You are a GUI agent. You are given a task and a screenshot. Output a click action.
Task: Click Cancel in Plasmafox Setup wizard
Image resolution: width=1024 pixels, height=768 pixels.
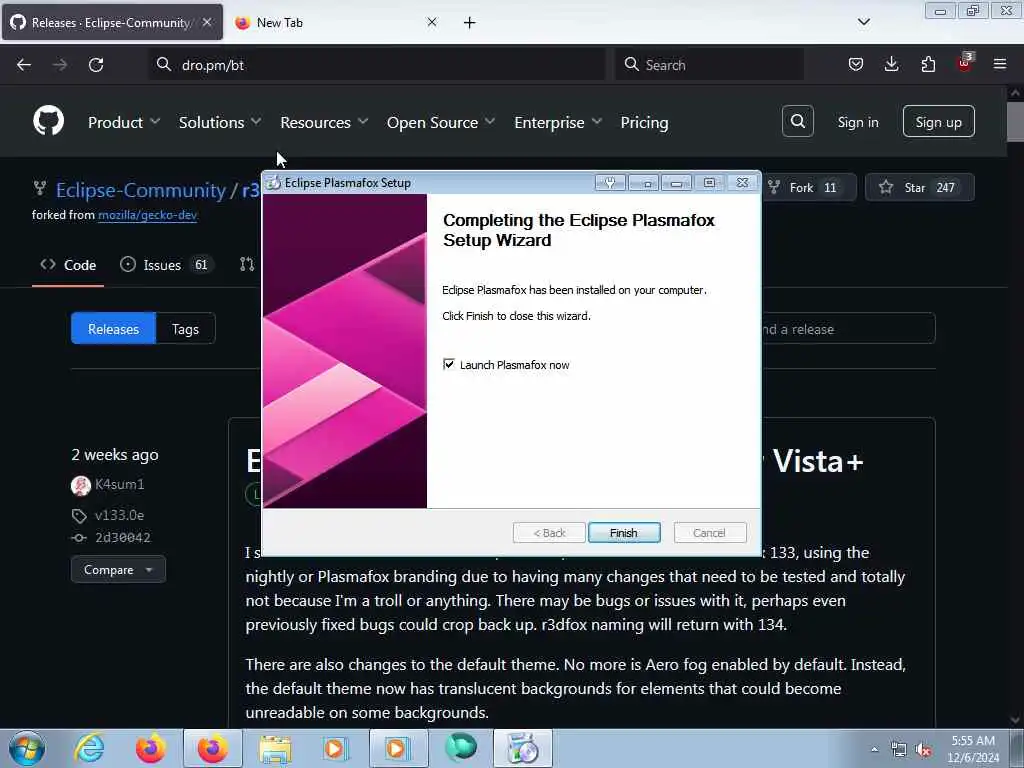tap(709, 533)
